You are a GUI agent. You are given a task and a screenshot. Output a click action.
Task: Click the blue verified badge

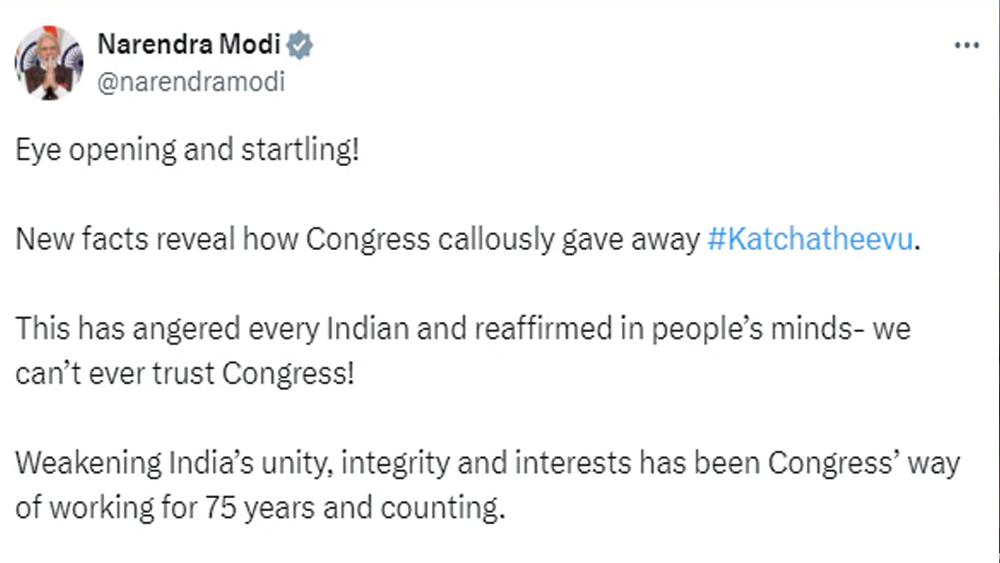coord(301,45)
